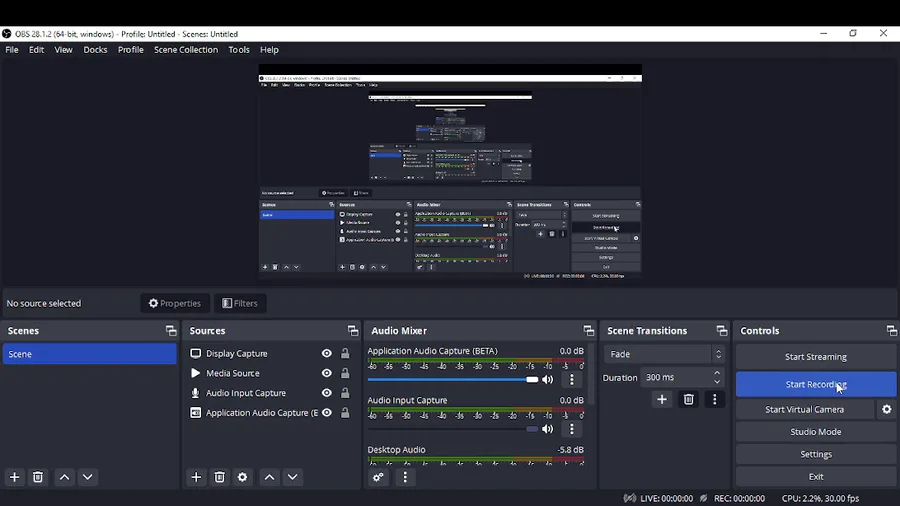Lock the Application Audio Capture source
900x506 pixels.
point(345,412)
